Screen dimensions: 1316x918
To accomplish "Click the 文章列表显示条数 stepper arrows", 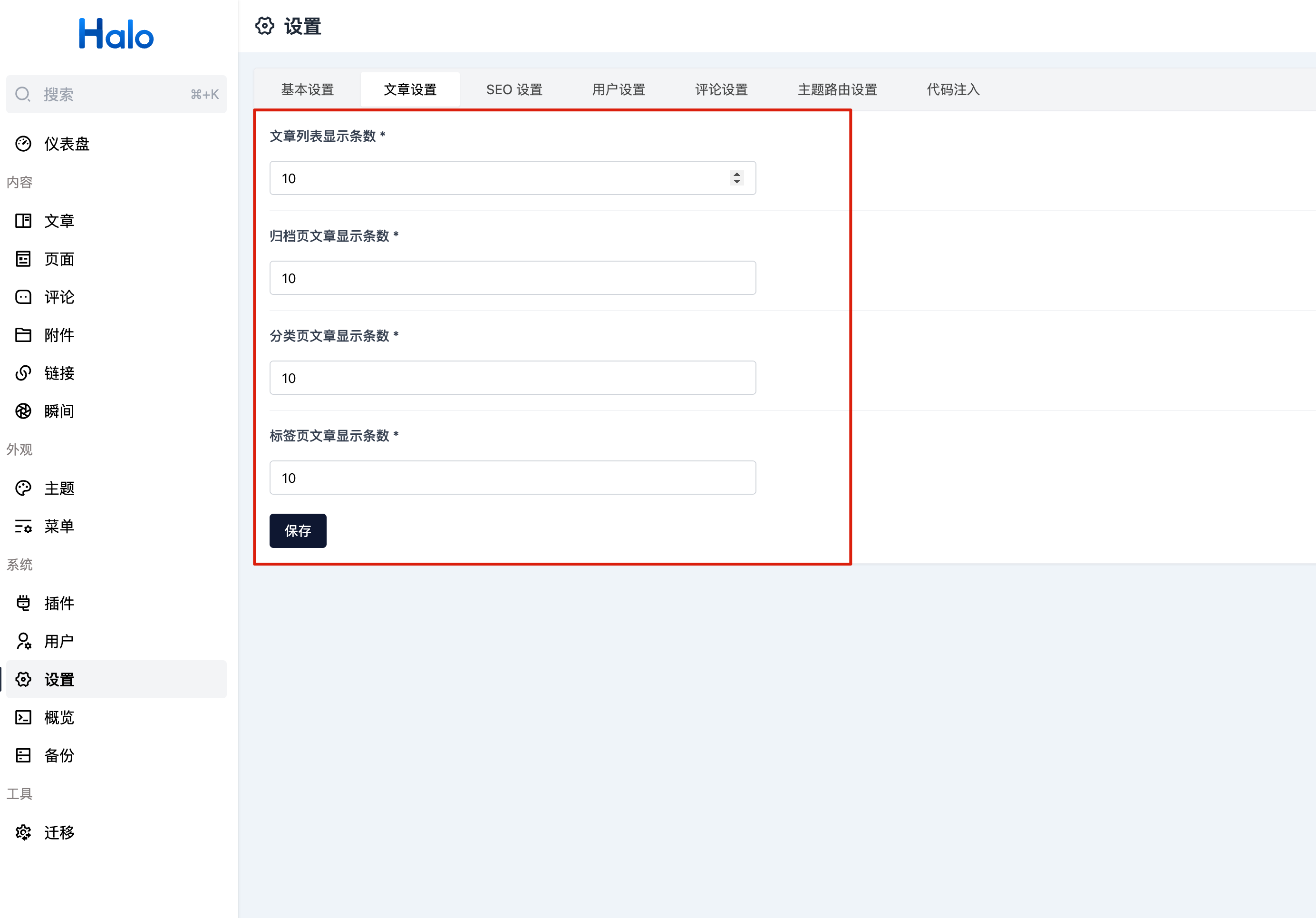I will point(736,178).
